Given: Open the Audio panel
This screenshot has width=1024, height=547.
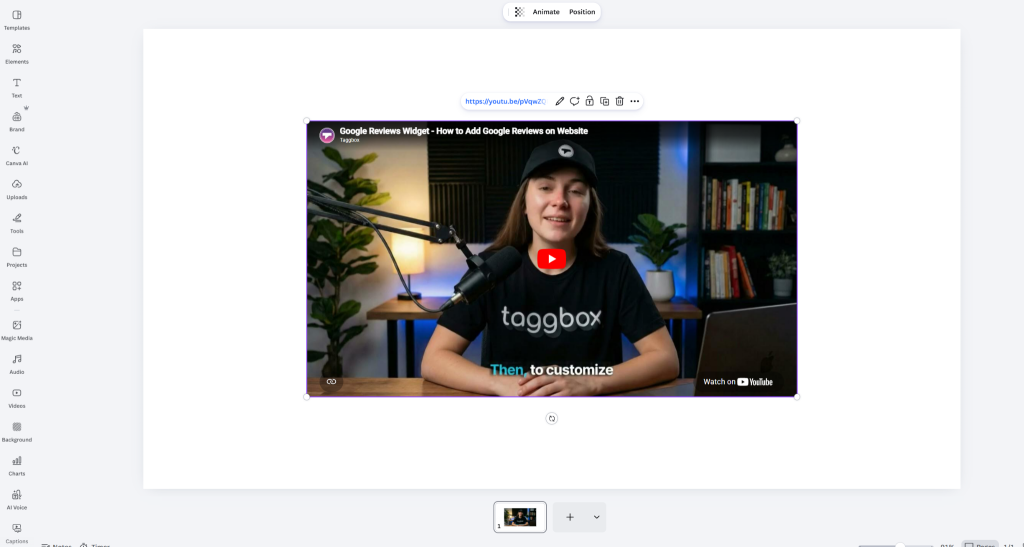Looking at the screenshot, I should [x=17, y=364].
